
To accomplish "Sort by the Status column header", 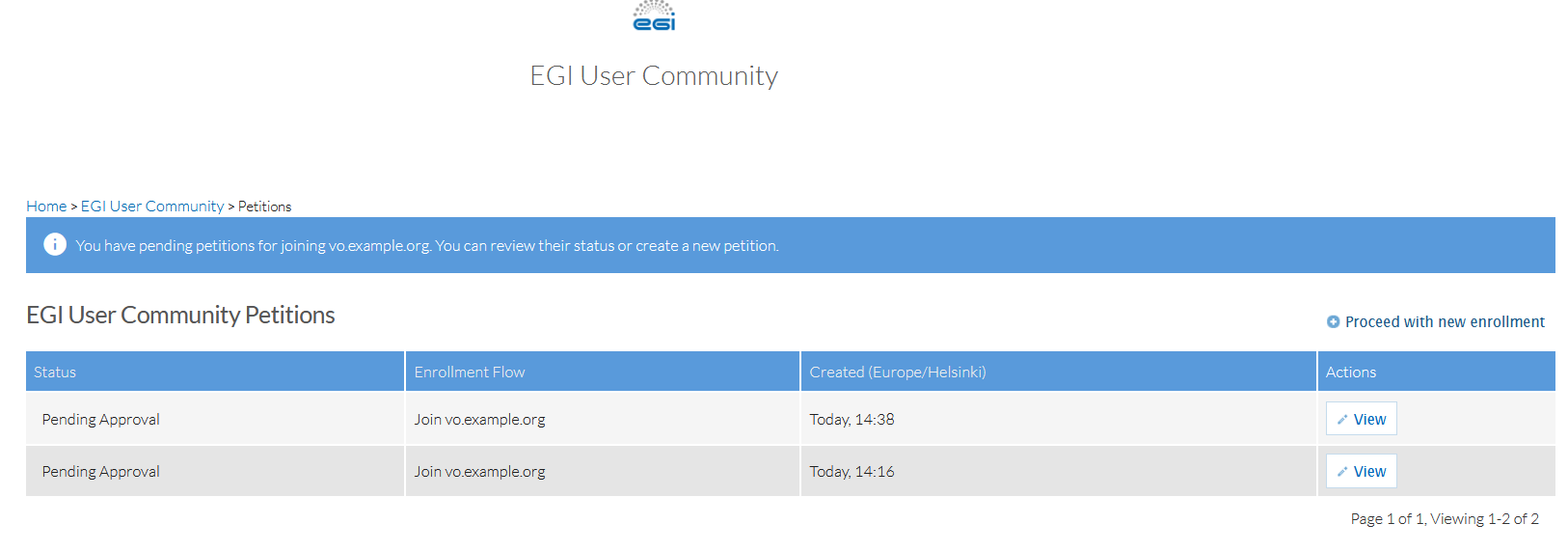I will tap(55, 373).
